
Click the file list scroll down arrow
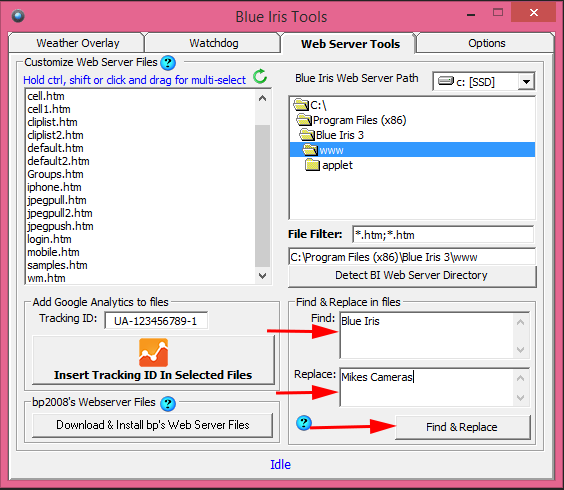click(263, 276)
